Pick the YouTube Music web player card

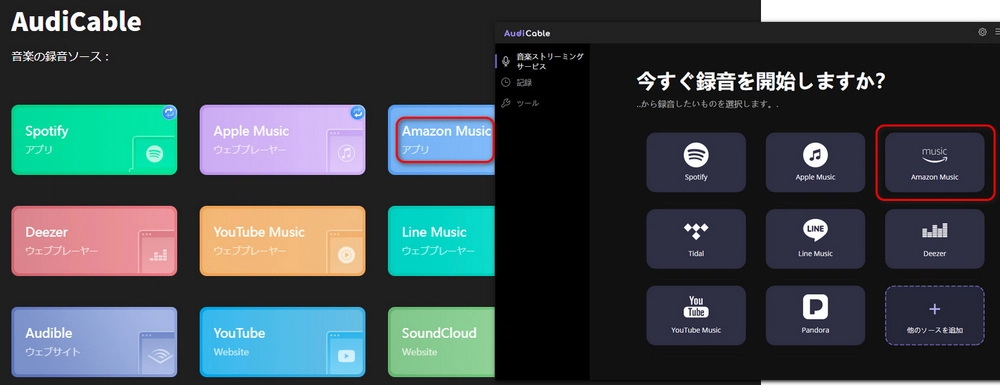(283, 241)
